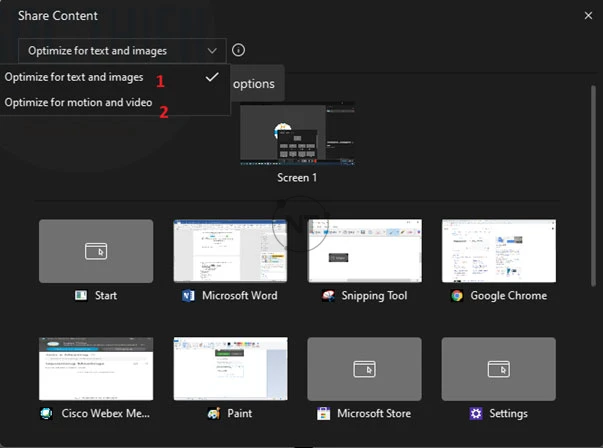Select the Microsoft Store placeholder tile

(364, 368)
